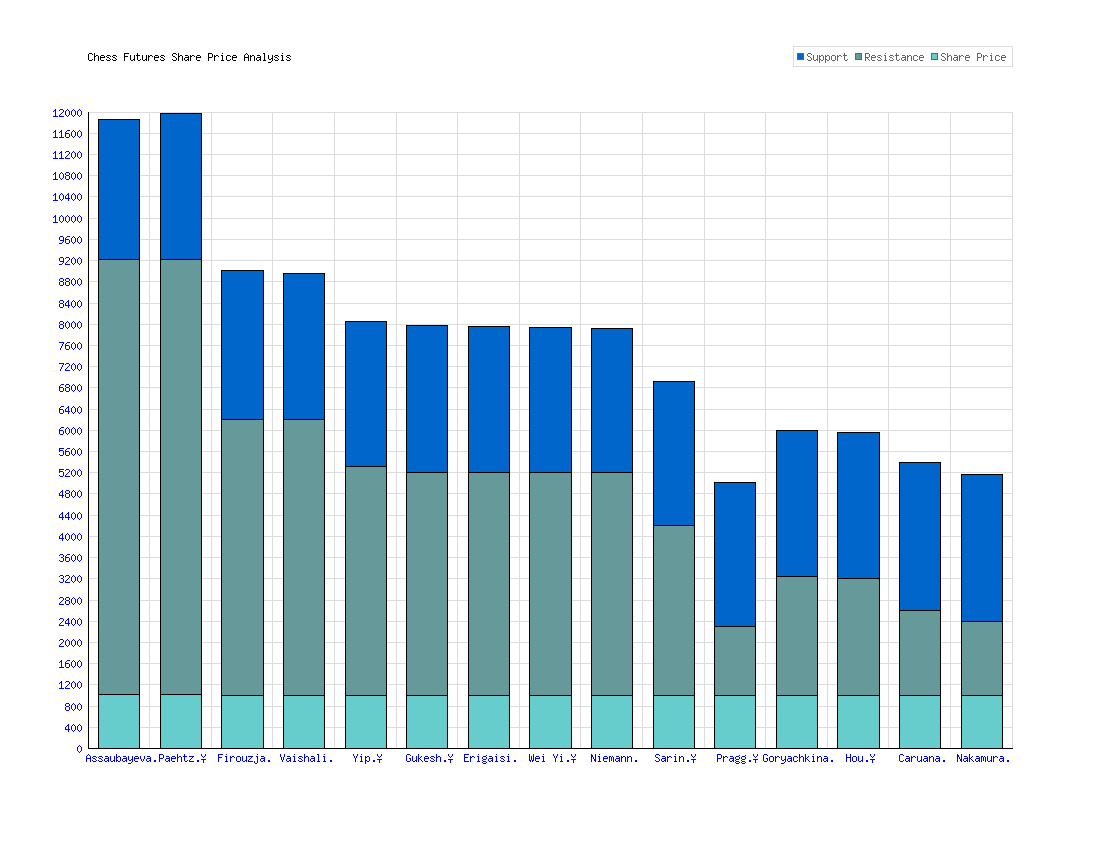This screenshot has width=1100, height=850.
Task: Click the 12000 y-axis label
Action: click(x=67, y=113)
